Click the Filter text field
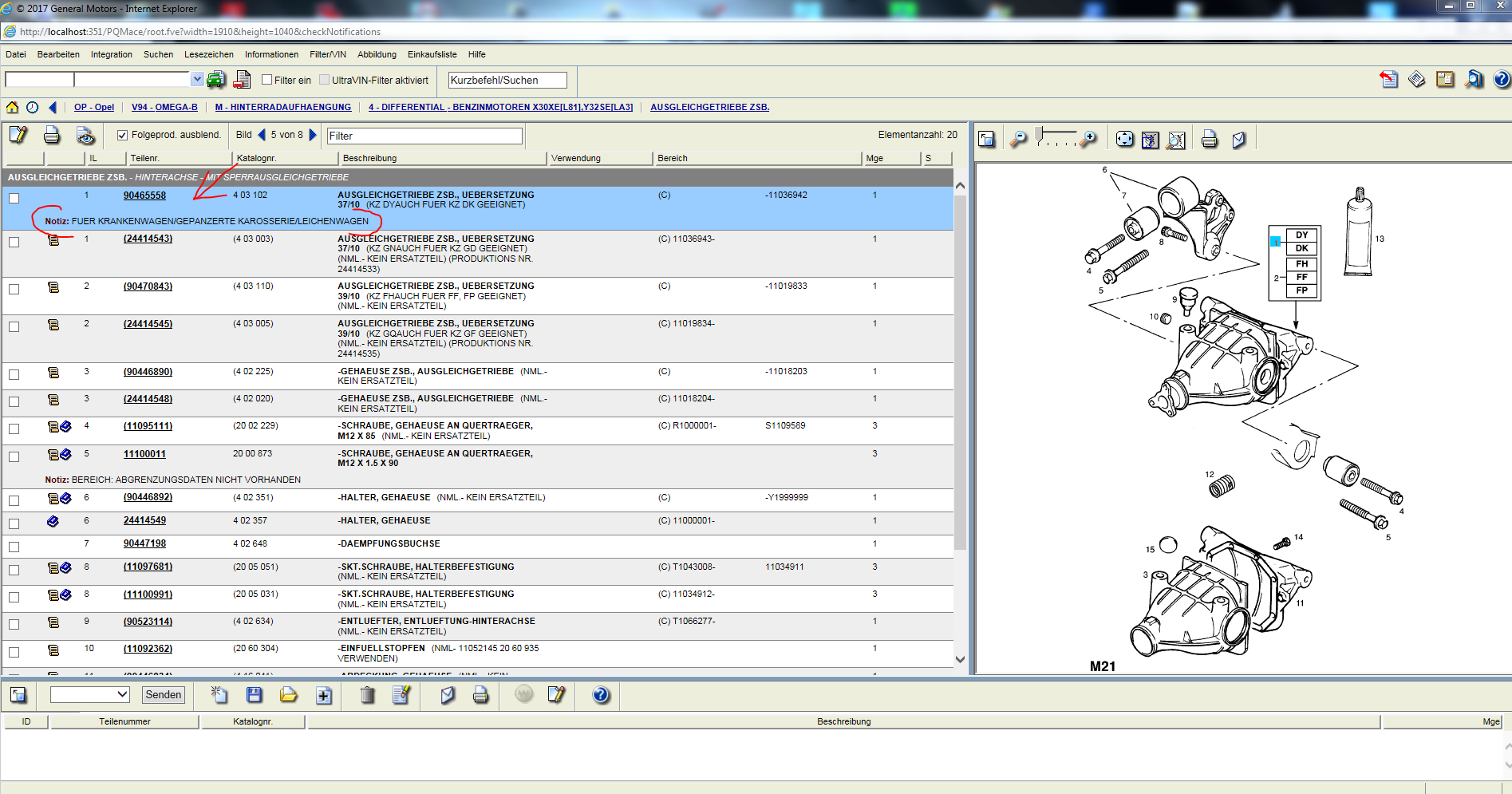Viewport: 1512px width, 794px height. (424, 136)
